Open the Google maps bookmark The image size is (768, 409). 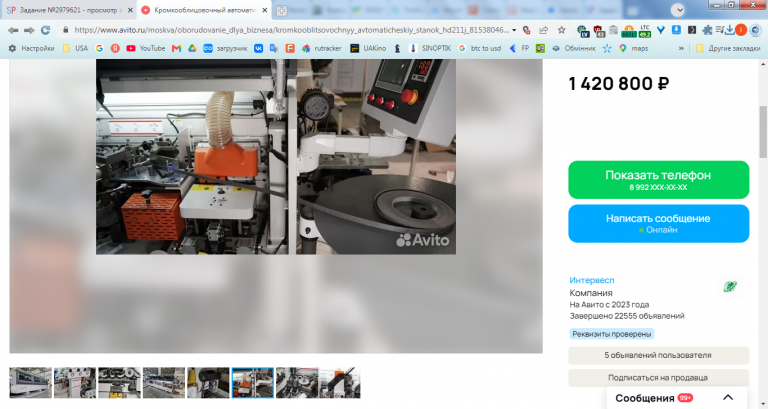[633, 48]
